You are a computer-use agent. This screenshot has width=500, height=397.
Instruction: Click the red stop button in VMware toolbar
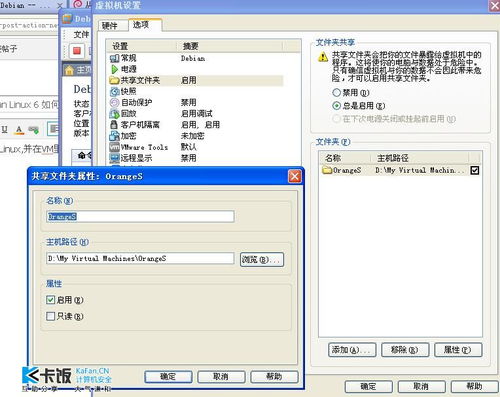tap(77, 51)
